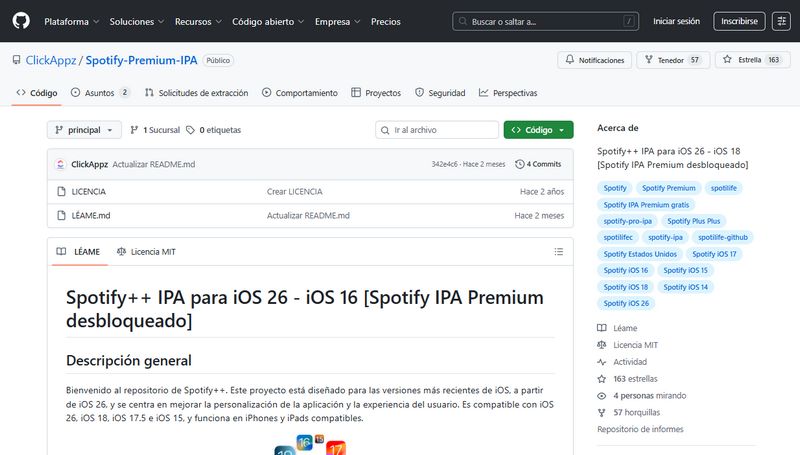View the 0 etiquetas tags link
The height and width of the screenshot is (455, 800).
pos(213,130)
